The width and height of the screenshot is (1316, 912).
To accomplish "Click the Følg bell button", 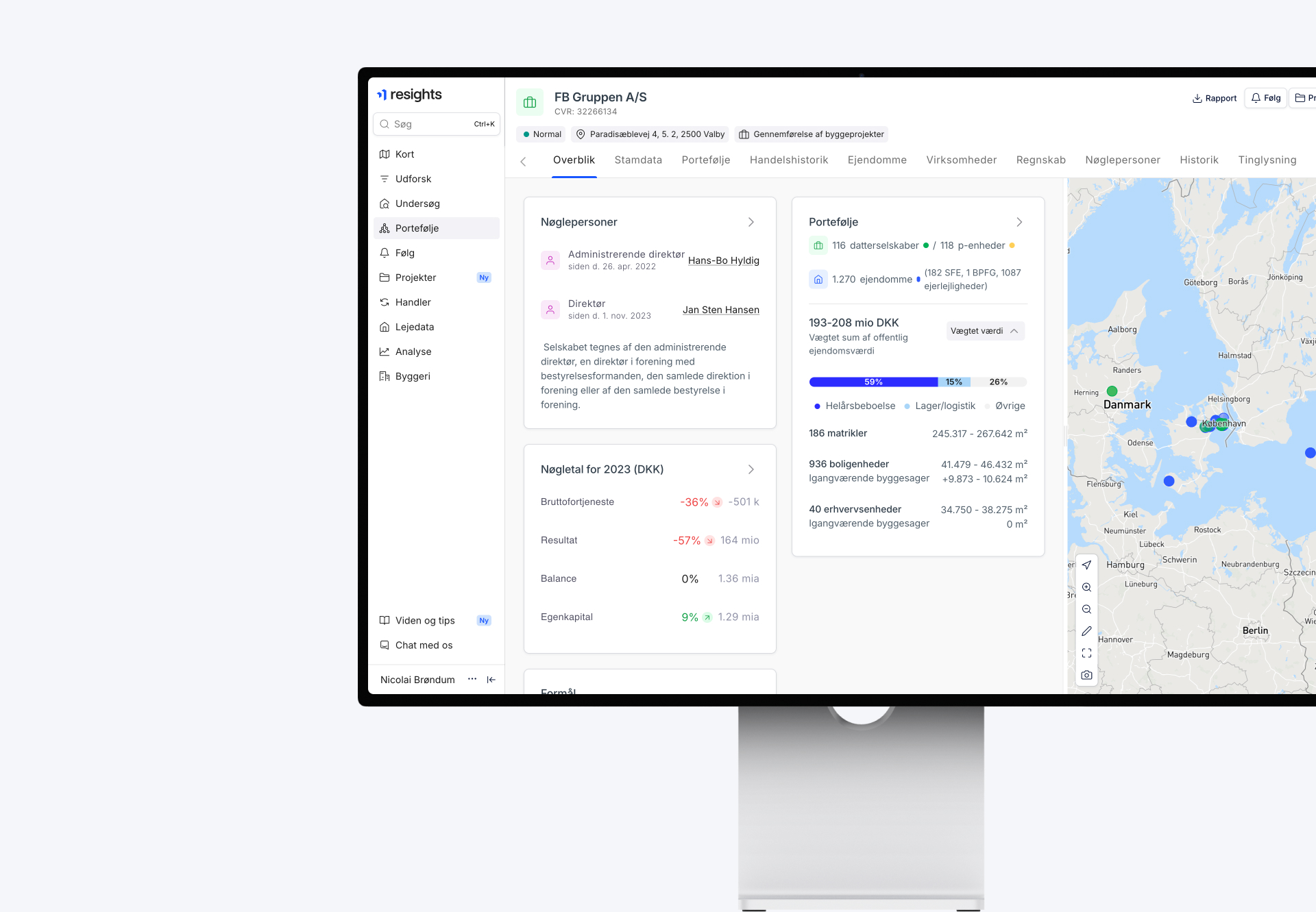I will pyautogui.click(x=1265, y=98).
